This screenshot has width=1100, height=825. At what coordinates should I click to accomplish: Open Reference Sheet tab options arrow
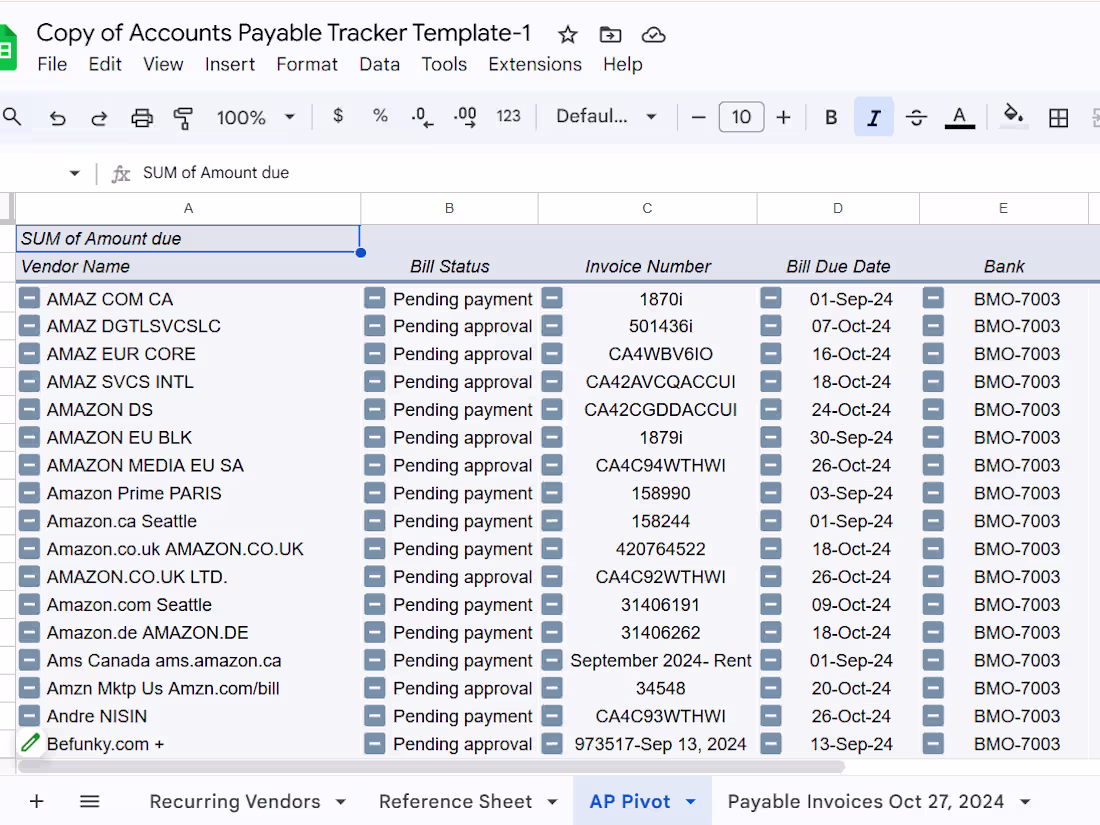point(552,802)
